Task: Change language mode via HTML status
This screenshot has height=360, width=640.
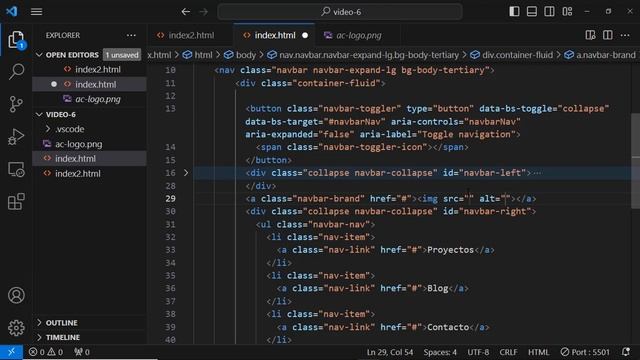Action: pyautogui.click(x=538, y=352)
